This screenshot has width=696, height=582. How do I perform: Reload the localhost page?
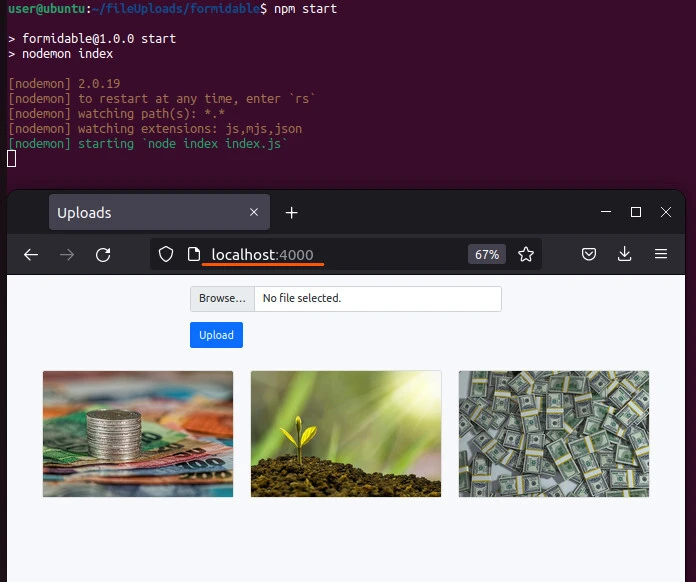103,255
